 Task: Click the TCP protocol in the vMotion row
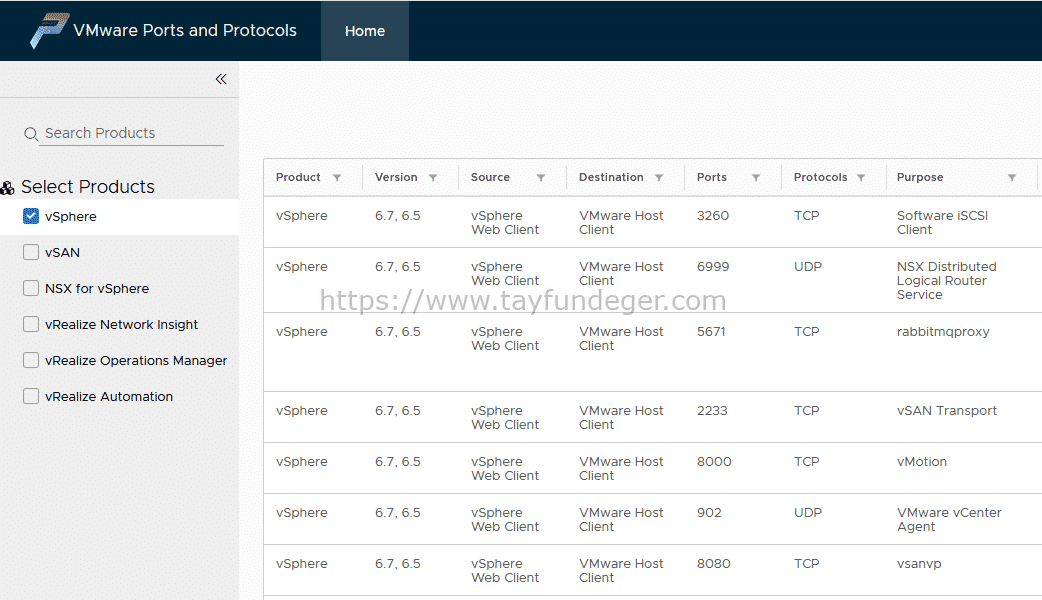pos(806,462)
